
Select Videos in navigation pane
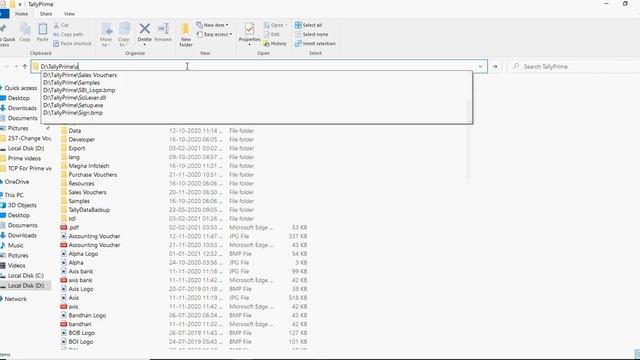(x=16, y=265)
